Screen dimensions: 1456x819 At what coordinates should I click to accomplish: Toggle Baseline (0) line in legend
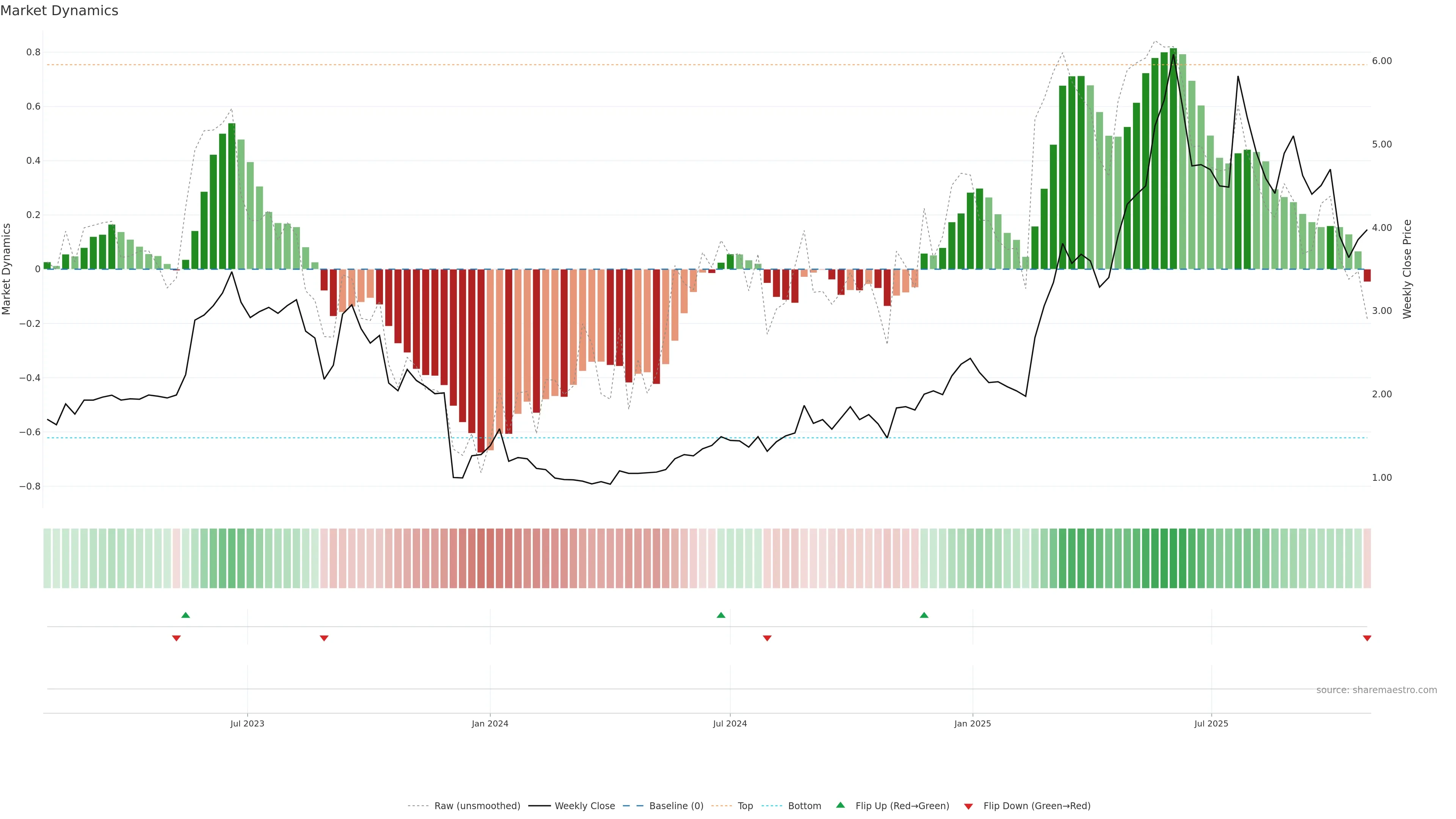[676, 806]
